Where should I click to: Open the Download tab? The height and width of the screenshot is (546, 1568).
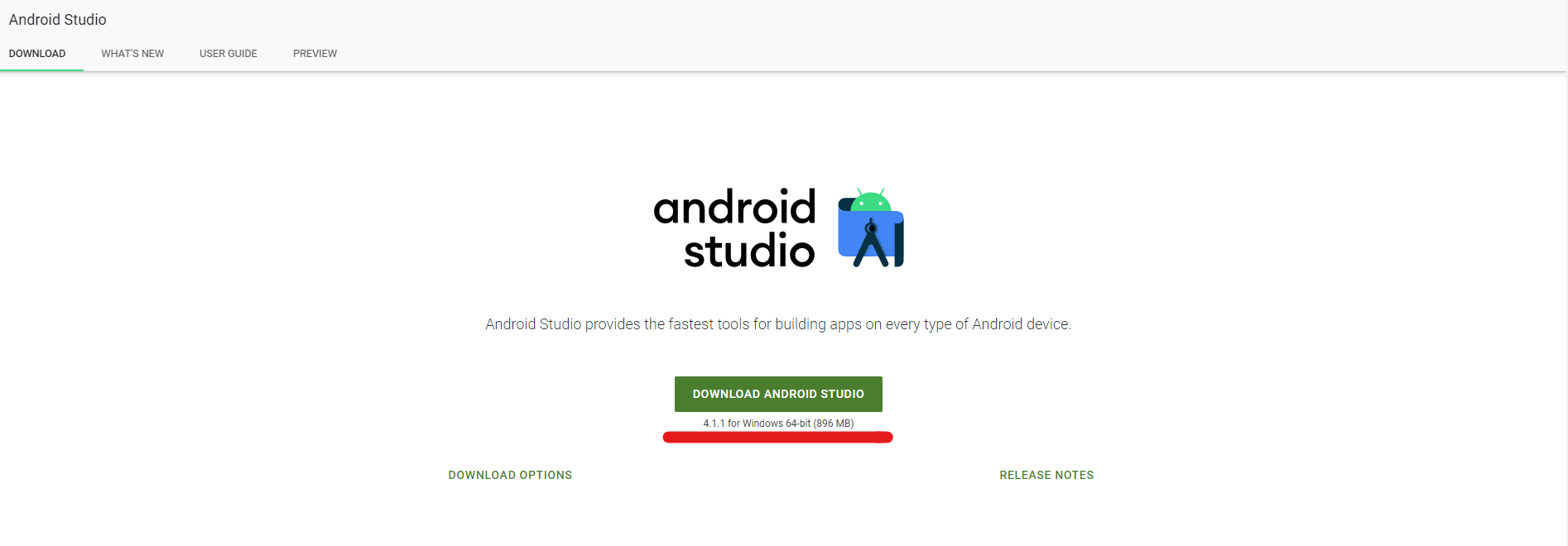(37, 54)
